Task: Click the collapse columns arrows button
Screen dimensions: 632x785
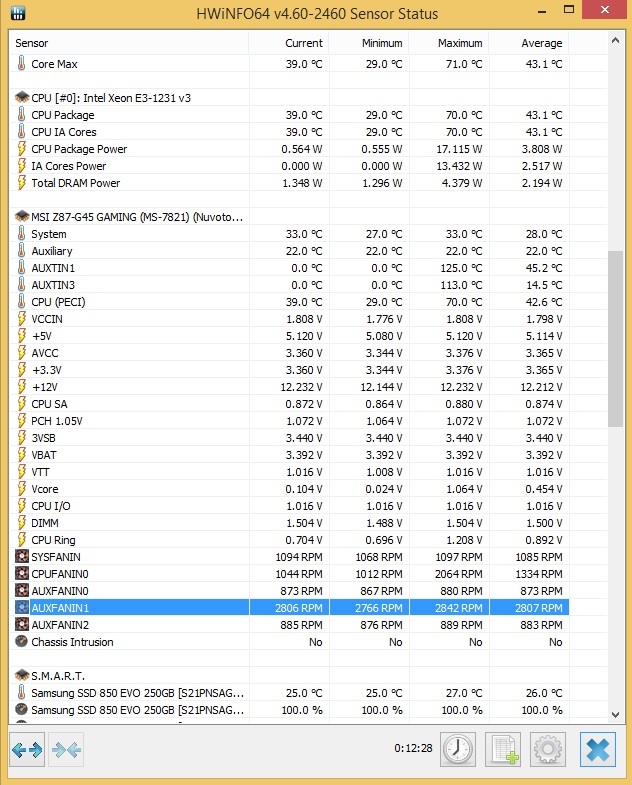Action: (x=66, y=749)
